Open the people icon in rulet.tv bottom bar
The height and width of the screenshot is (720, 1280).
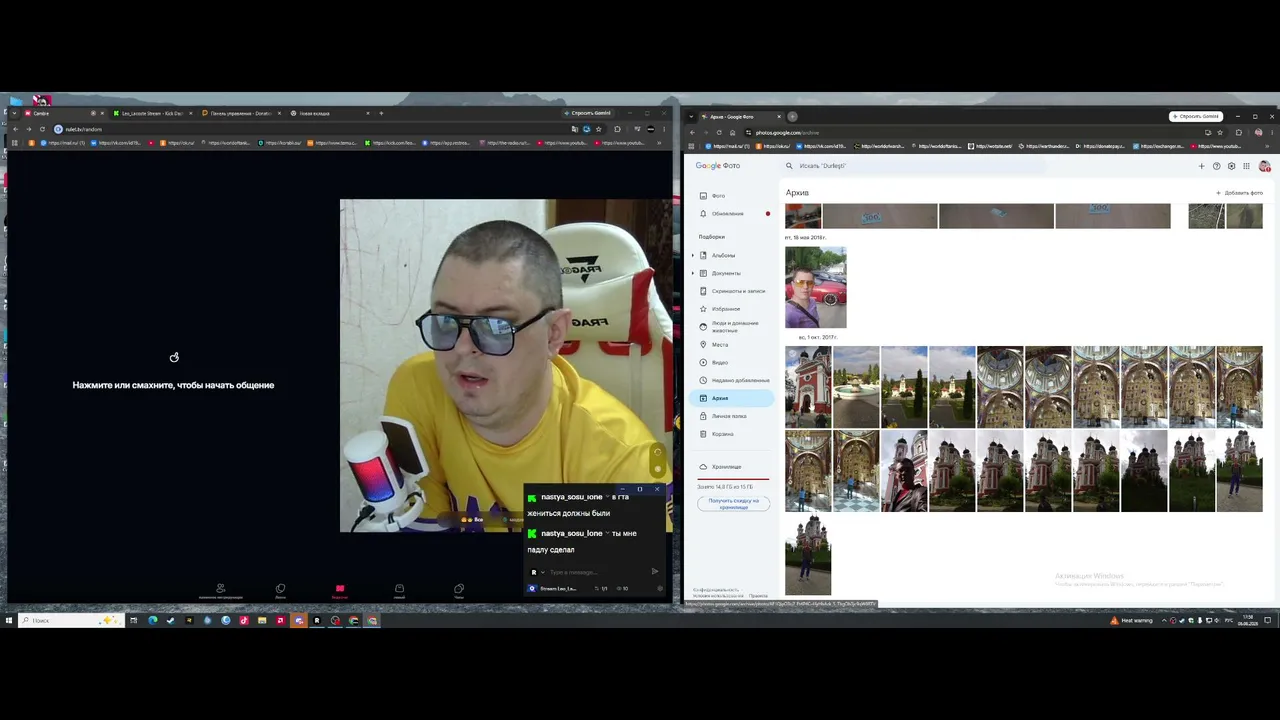click(220, 590)
